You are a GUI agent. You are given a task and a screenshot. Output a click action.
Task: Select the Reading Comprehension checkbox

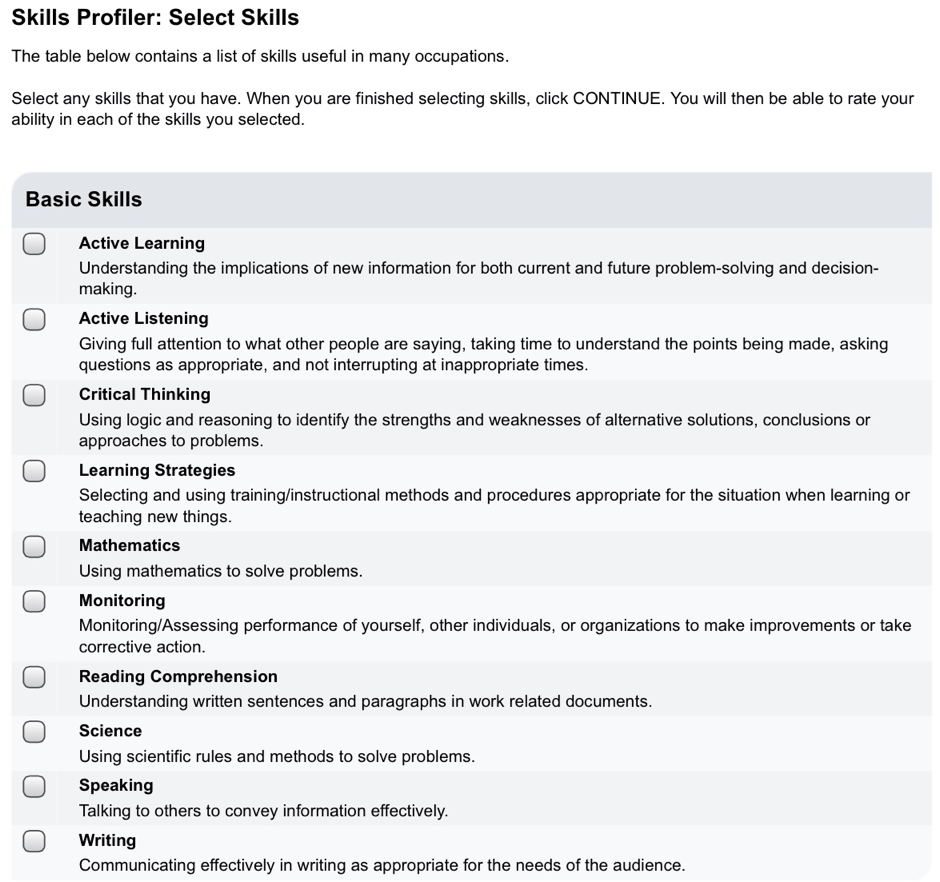34,678
